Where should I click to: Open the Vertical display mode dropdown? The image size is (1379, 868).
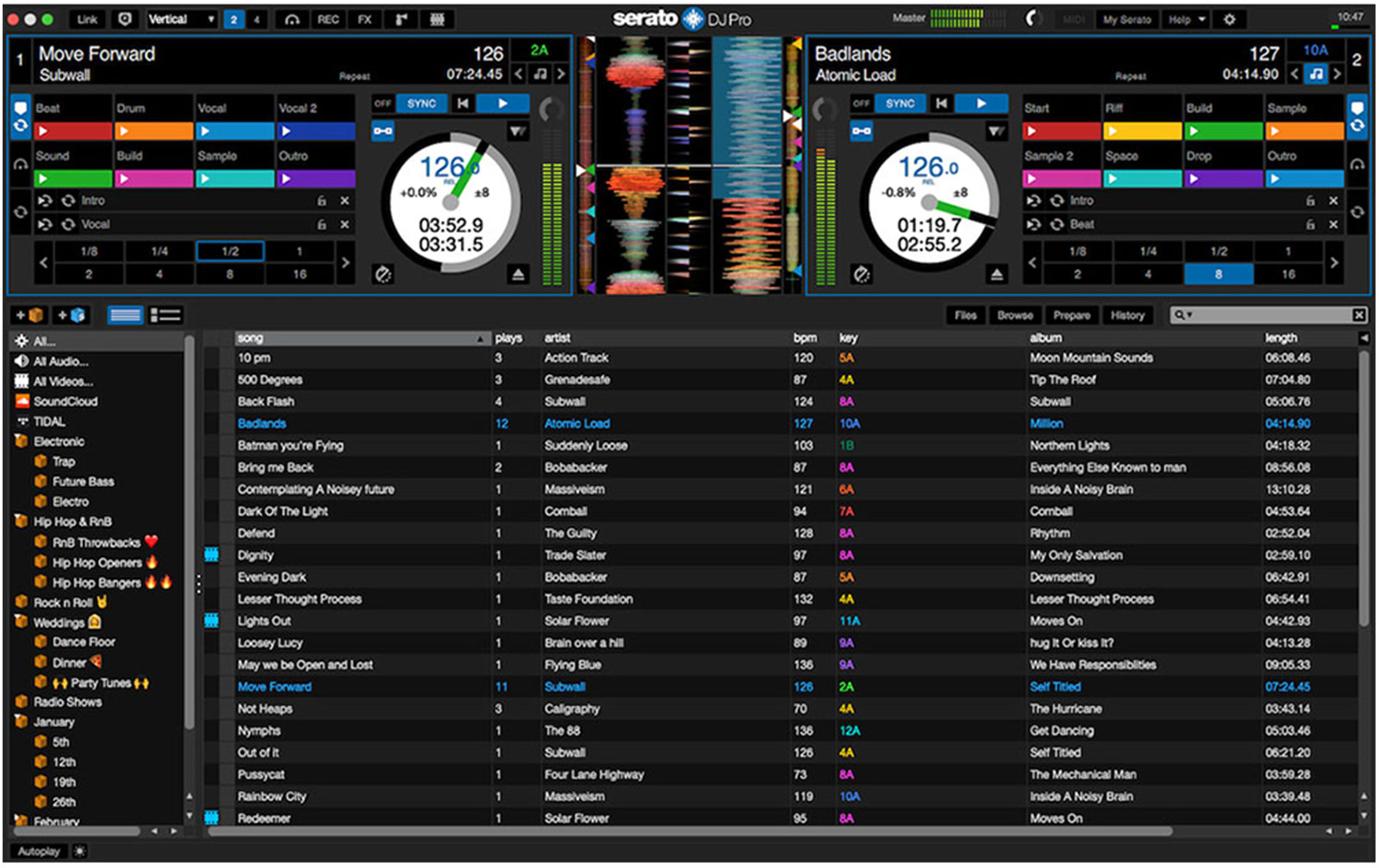point(180,19)
